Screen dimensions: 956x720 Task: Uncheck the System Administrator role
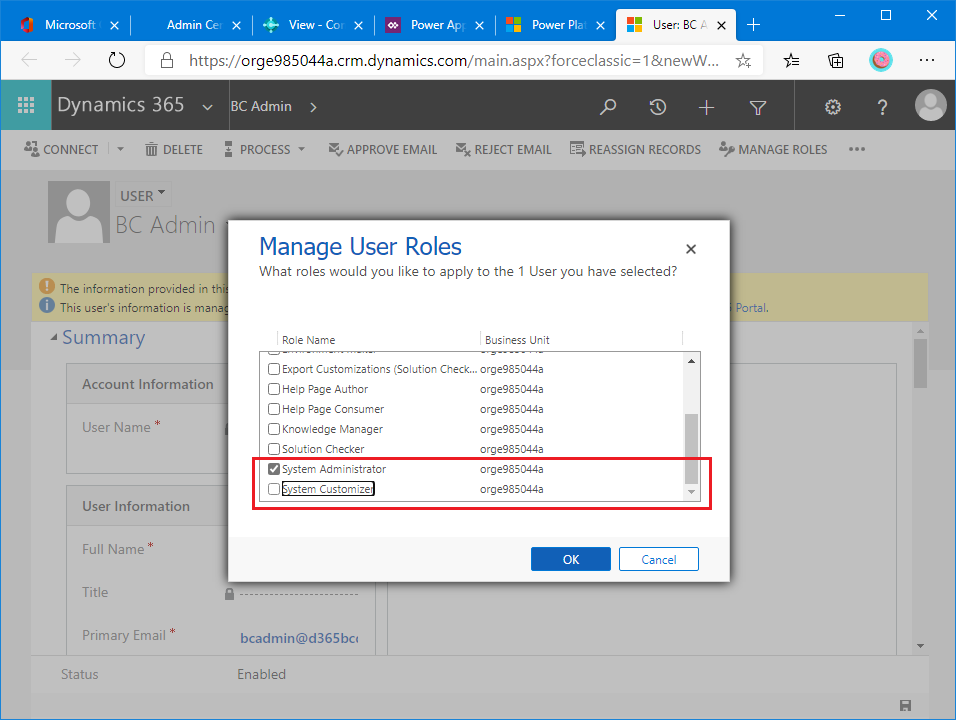pyautogui.click(x=274, y=469)
